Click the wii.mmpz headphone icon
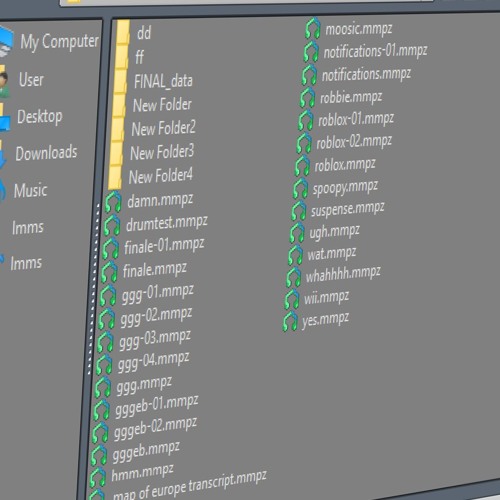Image resolution: width=500 pixels, height=500 pixels. click(x=292, y=299)
